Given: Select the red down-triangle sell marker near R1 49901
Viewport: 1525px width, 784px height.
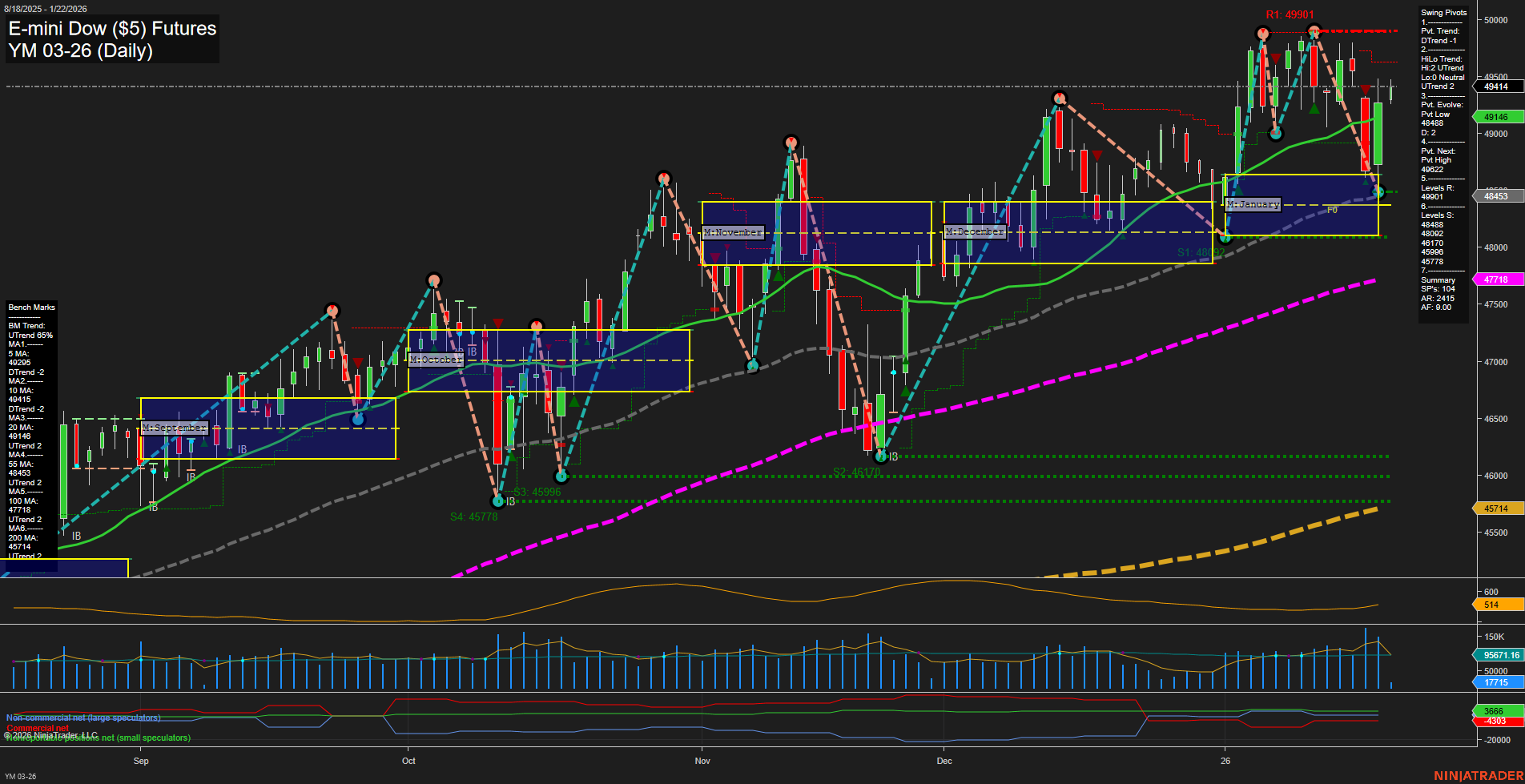Looking at the screenshot, I should [1276, 58].
